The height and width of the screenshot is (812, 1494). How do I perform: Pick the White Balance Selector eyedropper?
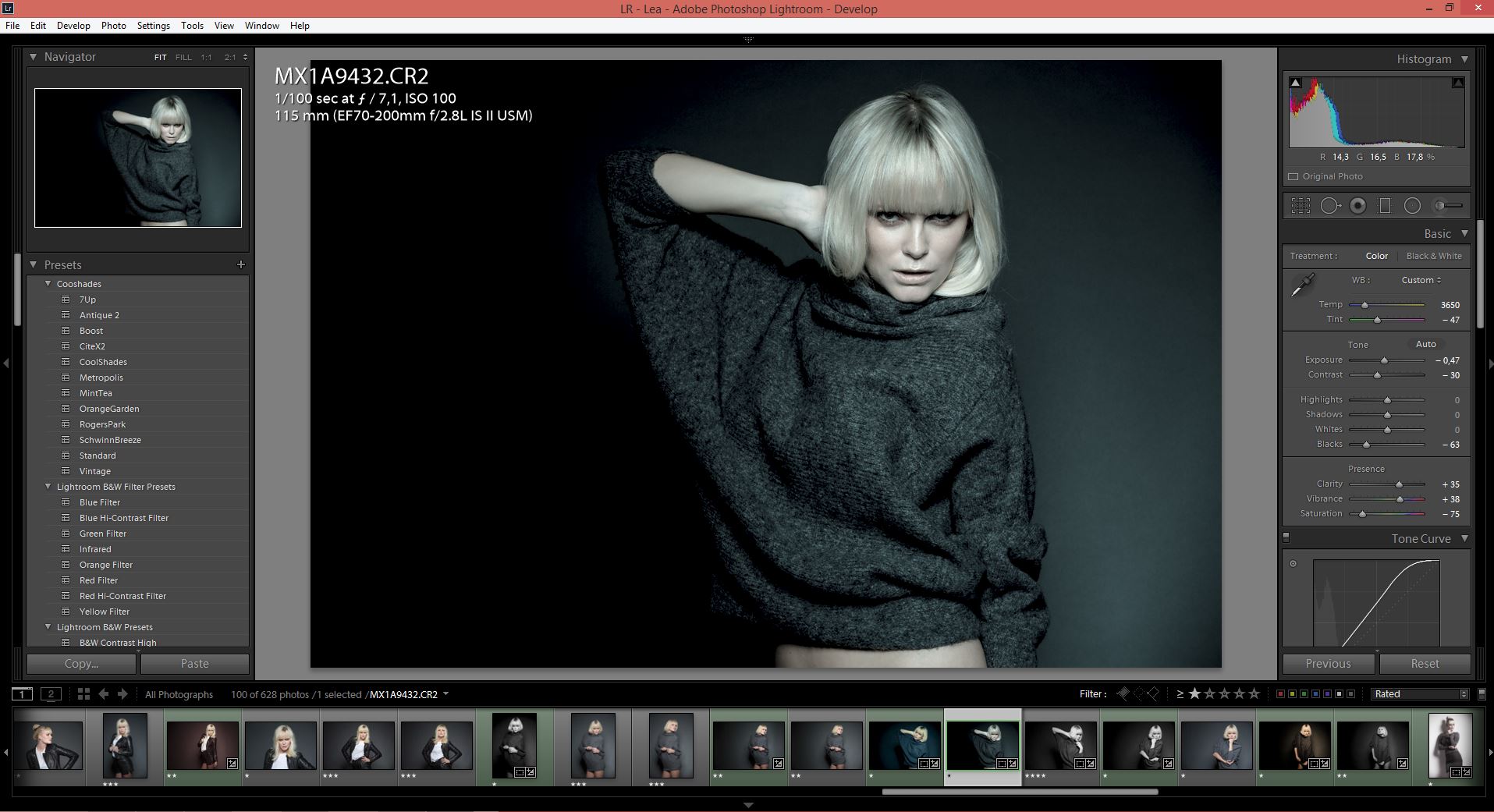coord(1302,285)
